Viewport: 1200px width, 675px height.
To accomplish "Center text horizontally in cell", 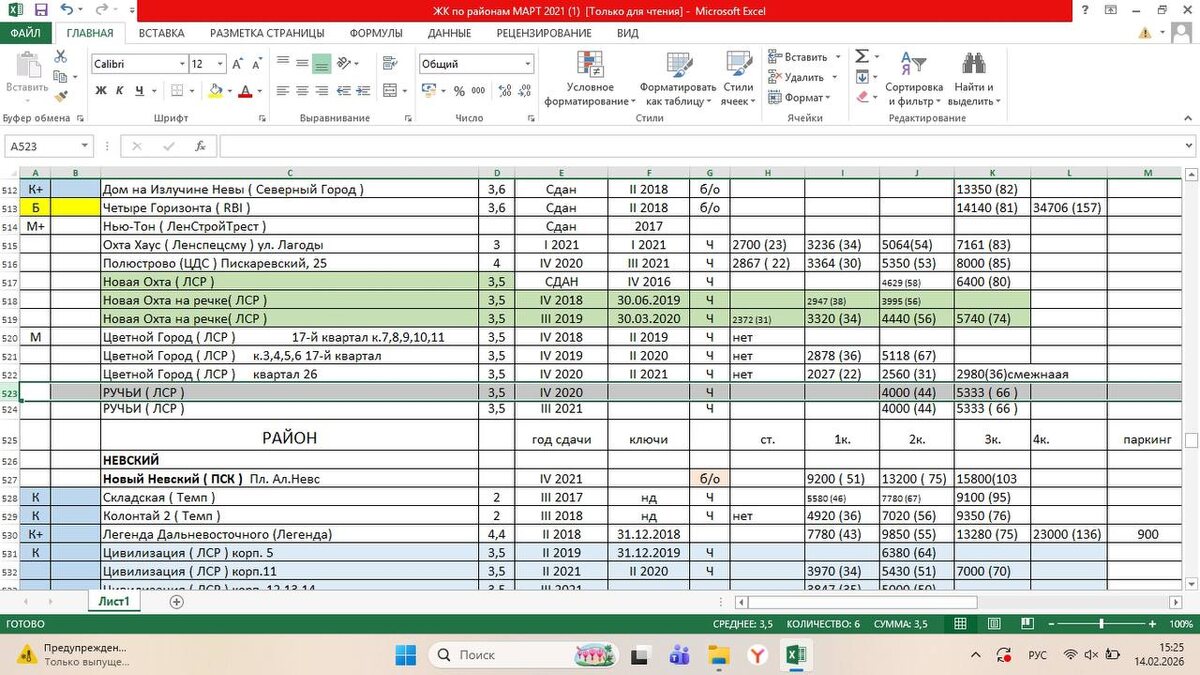I will coord(301,91).
